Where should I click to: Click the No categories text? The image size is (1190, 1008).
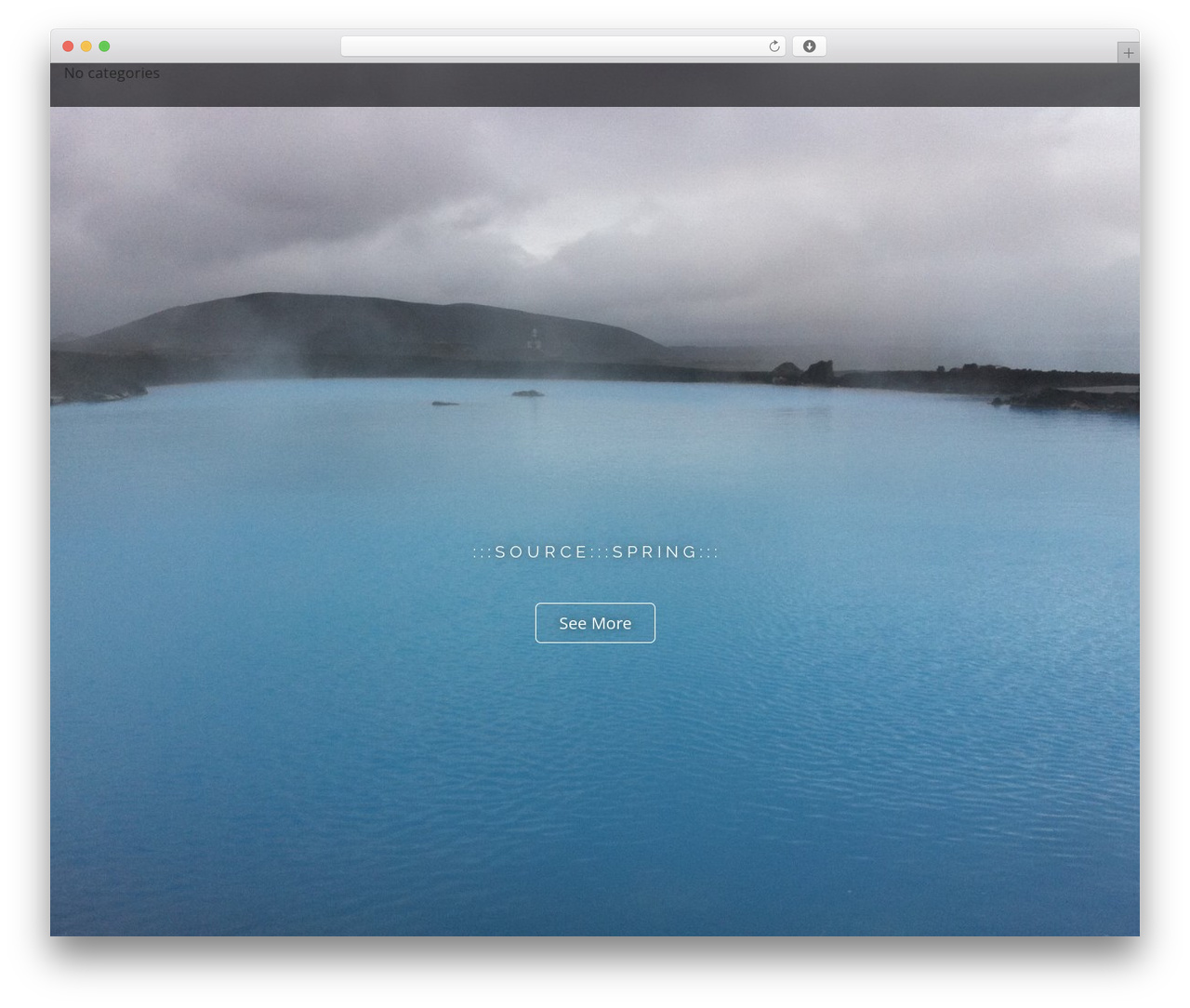pyautogui.click(x=112, y=73)
